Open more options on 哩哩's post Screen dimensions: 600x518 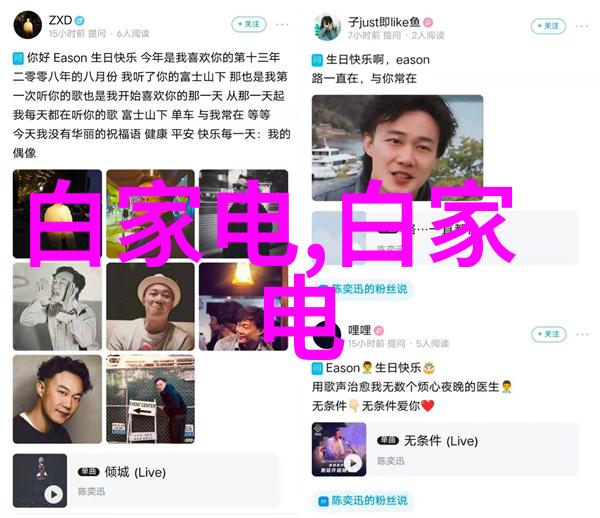pyautogui.click(x=582, y=334)
